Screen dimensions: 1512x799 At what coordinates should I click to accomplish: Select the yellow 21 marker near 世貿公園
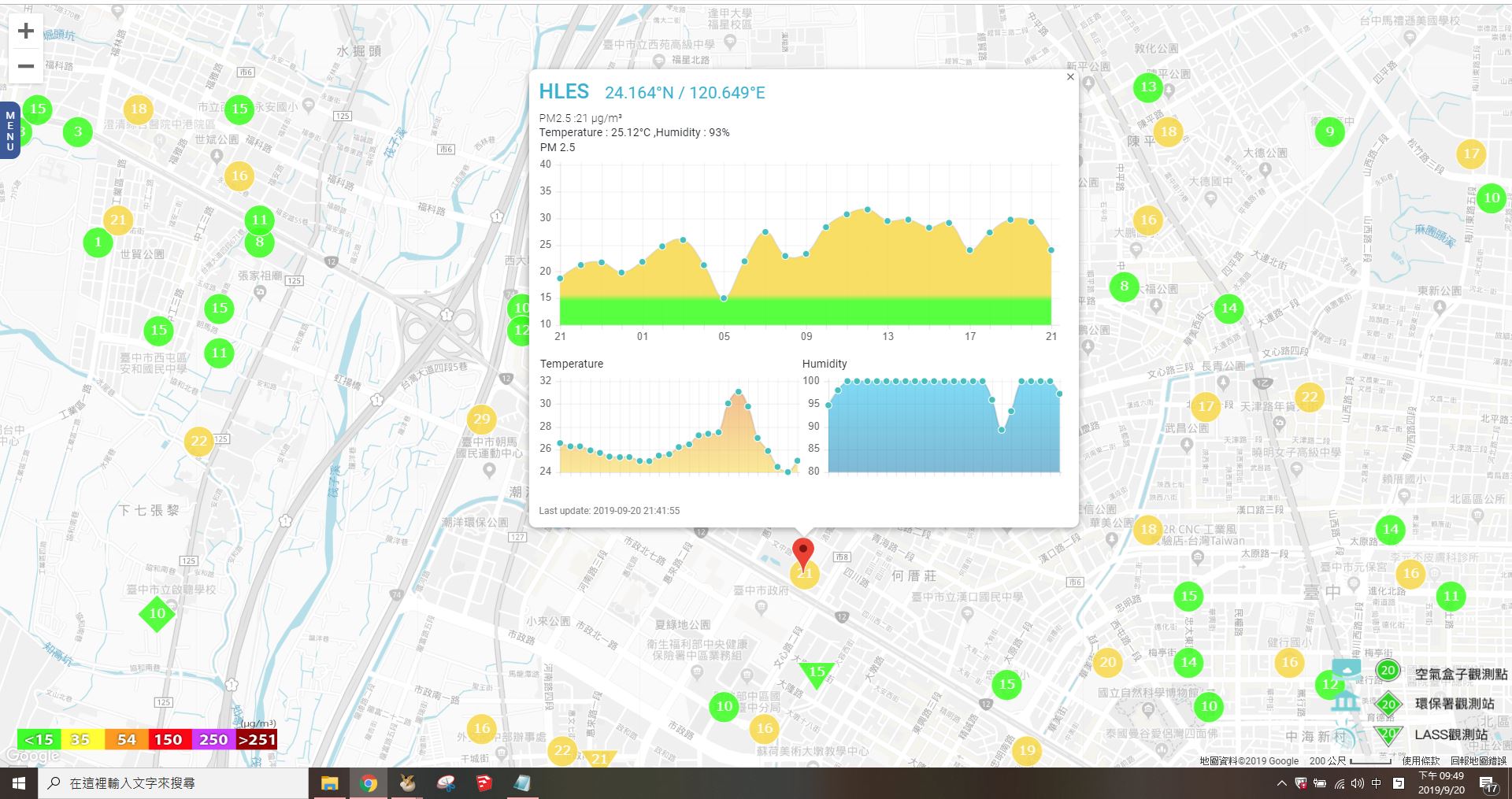pos(118,220)
